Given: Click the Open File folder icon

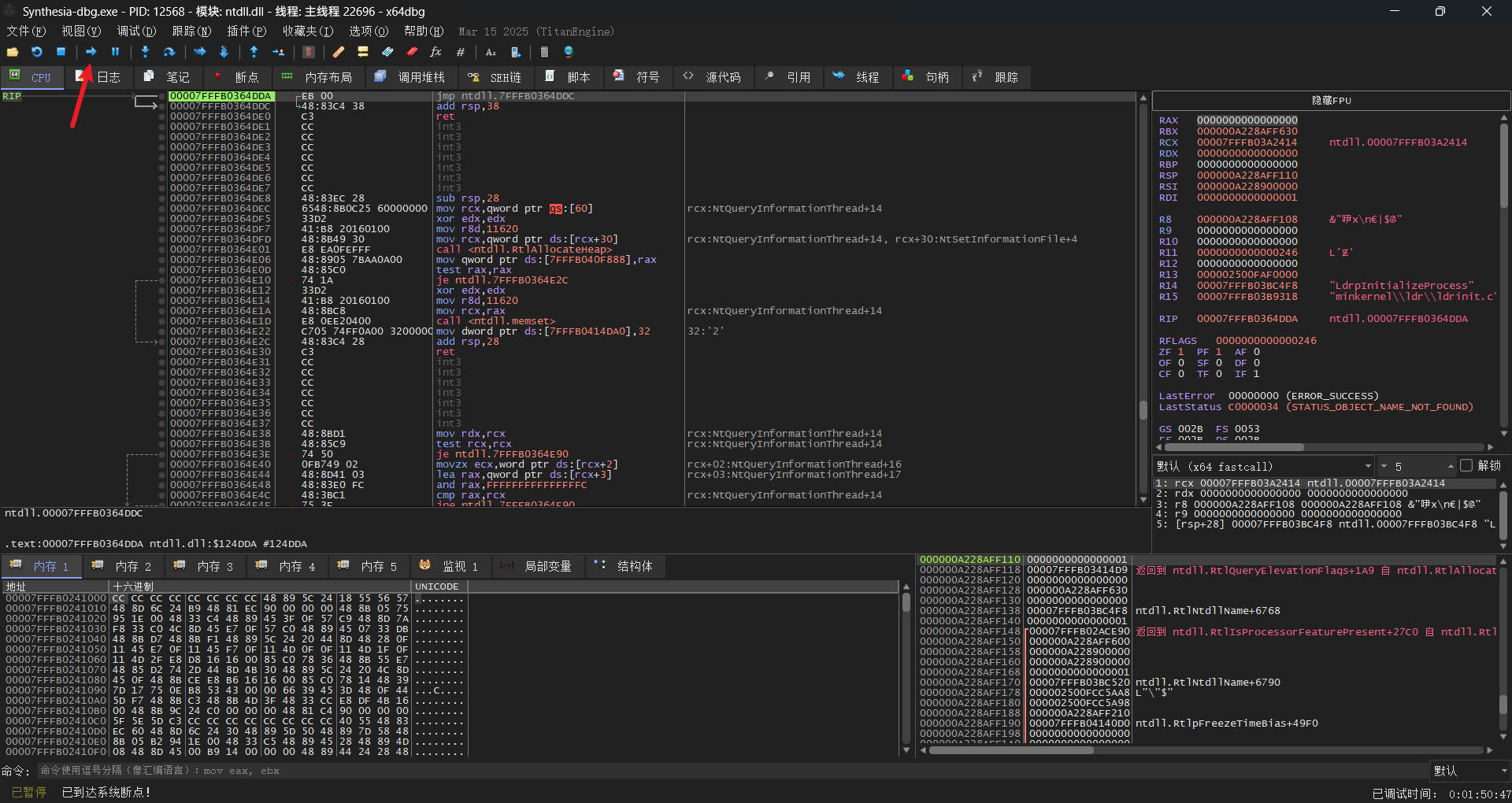Looking at the screenshot, I should tap(13, 52).
